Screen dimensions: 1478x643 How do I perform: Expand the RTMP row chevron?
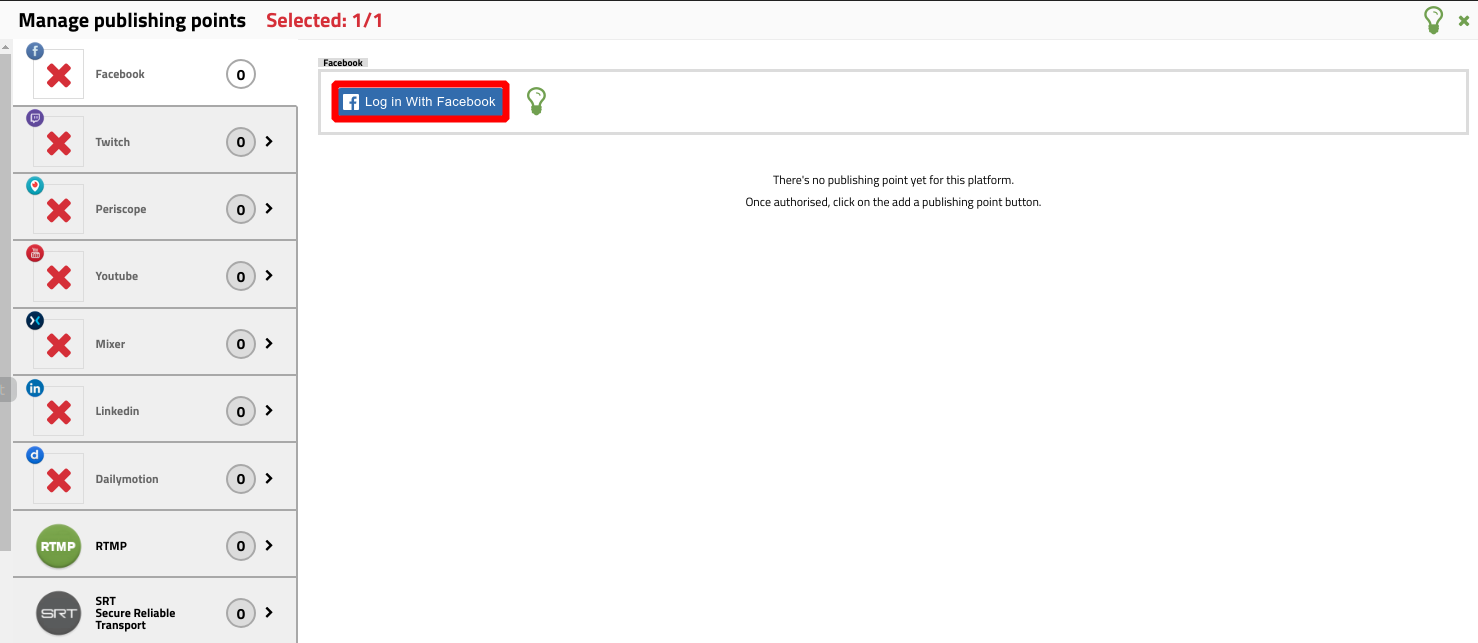click(269, 546)
